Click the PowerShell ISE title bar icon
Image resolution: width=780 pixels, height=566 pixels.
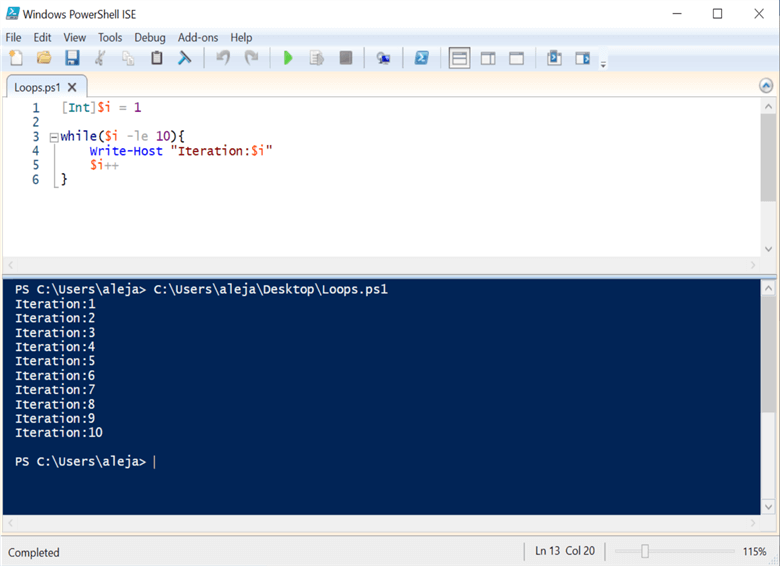point(12,13)
